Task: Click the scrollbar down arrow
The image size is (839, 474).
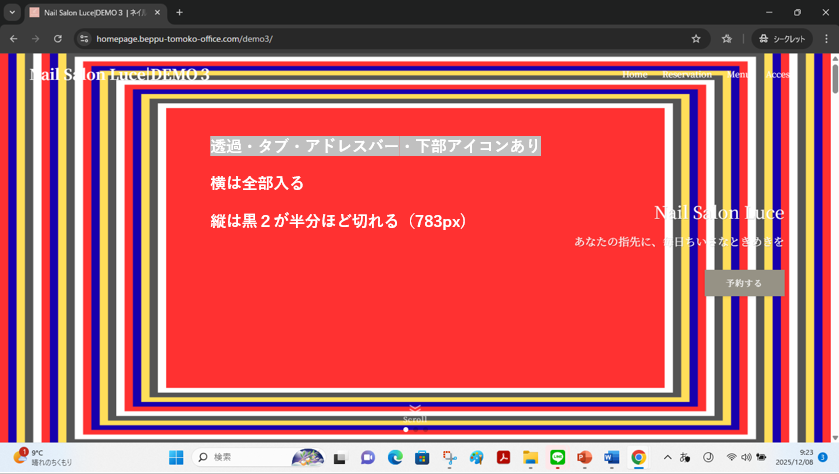Action: click(835, 438)
